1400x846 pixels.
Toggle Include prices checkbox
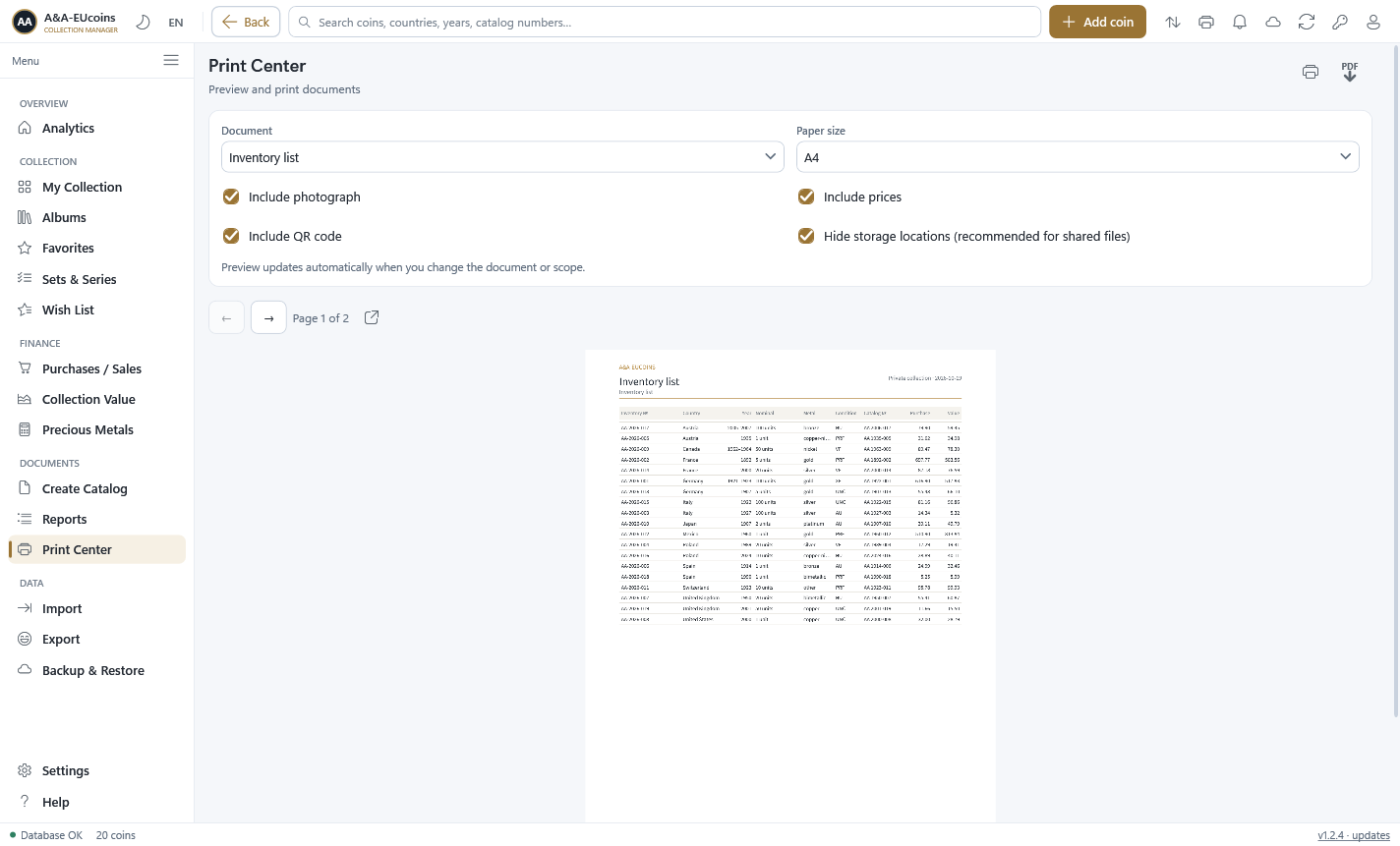pos(806,197)
